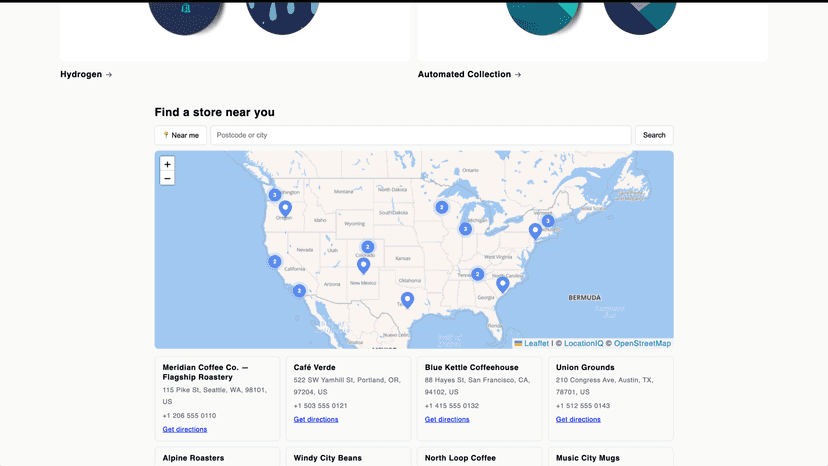828x466 pixels.
Task: Open the 3-store cluster near Vermont
Action: pyautogui.click(x=548, y=221)
